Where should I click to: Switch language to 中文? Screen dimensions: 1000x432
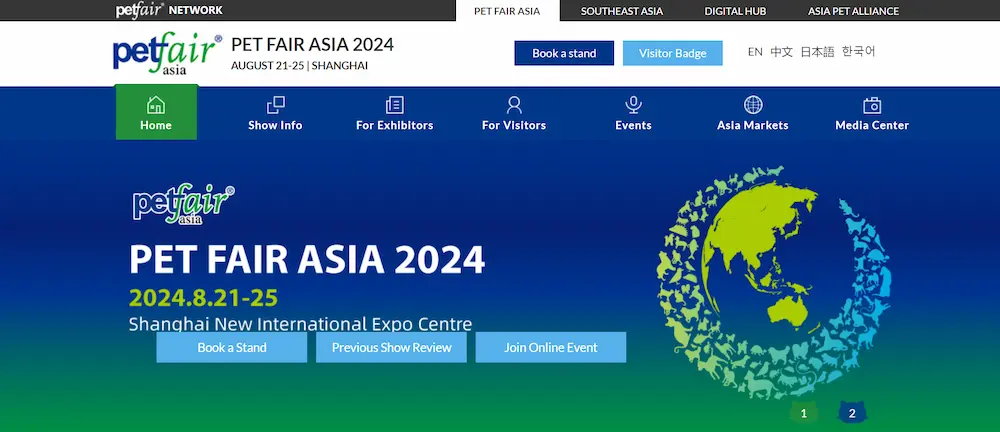point(781,52)
